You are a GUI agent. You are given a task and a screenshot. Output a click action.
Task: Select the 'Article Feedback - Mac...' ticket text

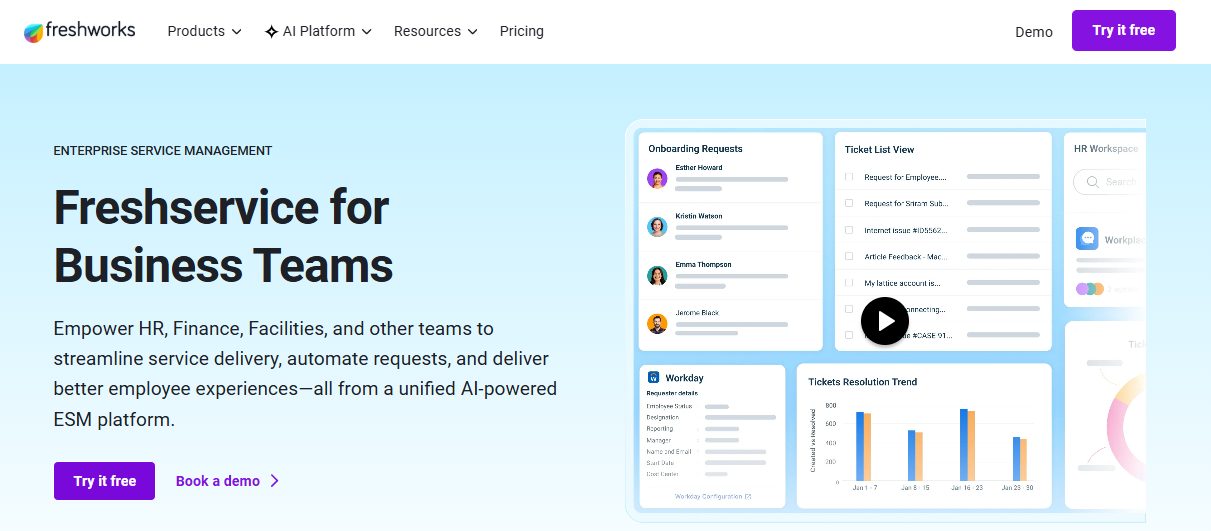905,257
